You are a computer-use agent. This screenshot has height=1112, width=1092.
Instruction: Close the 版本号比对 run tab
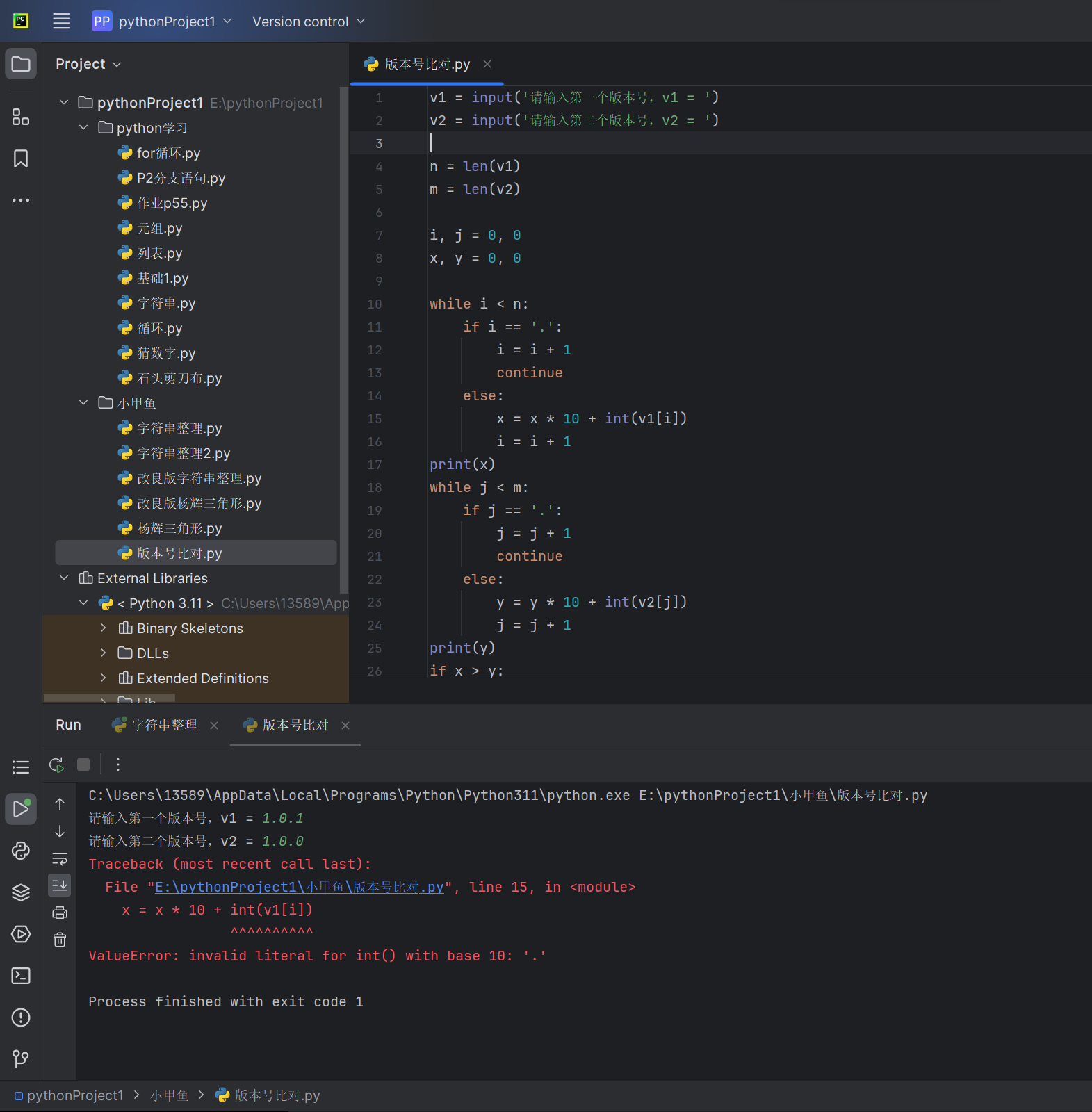[345, 726]
